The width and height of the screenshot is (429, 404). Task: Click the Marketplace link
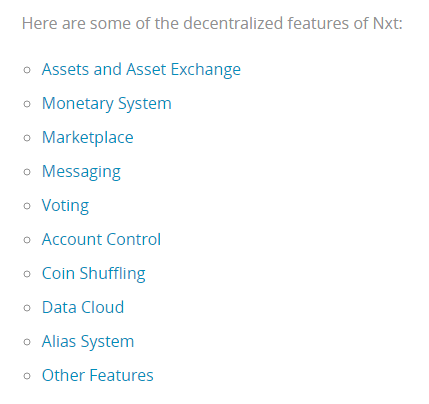87,137
